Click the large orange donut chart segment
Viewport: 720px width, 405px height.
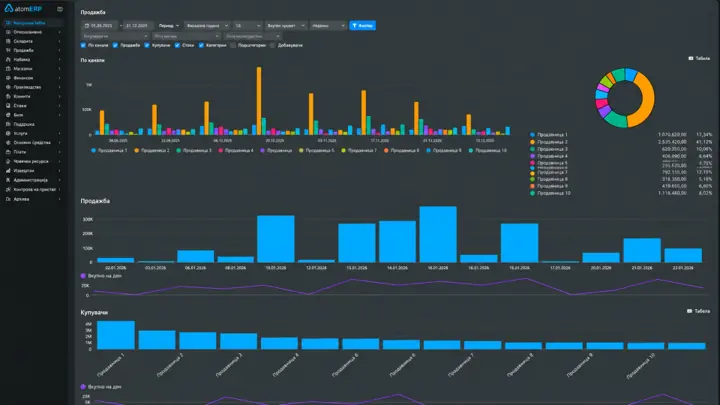pos(649,100)
